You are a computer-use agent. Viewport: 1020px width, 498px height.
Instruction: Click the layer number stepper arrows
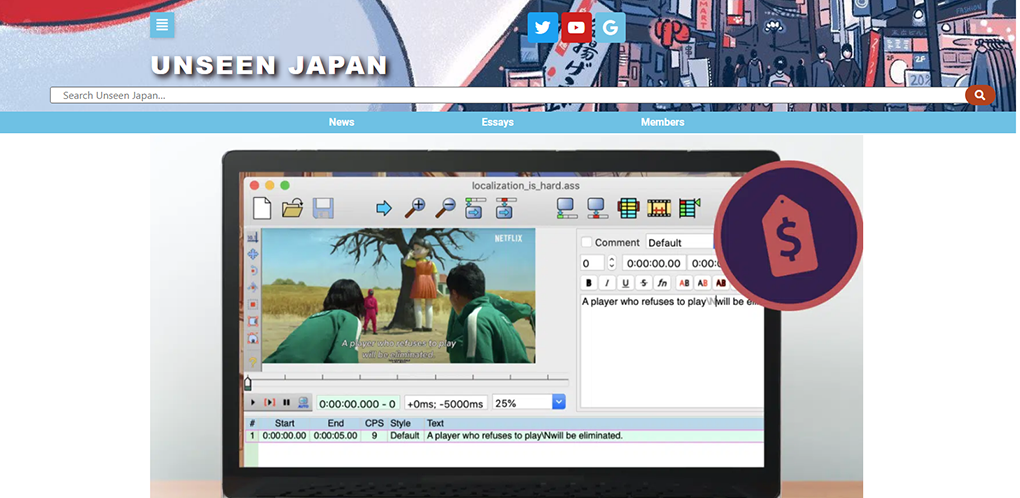coord(611,263)
